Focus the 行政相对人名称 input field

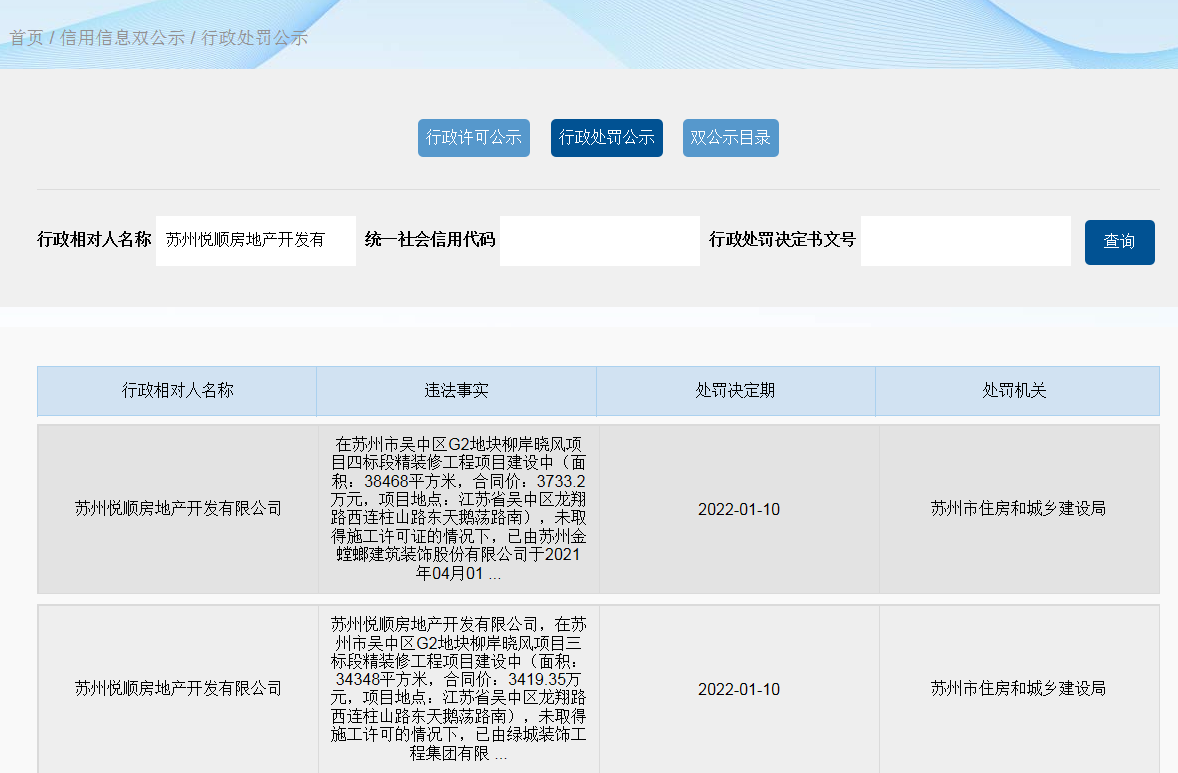(x=256, y=241)
